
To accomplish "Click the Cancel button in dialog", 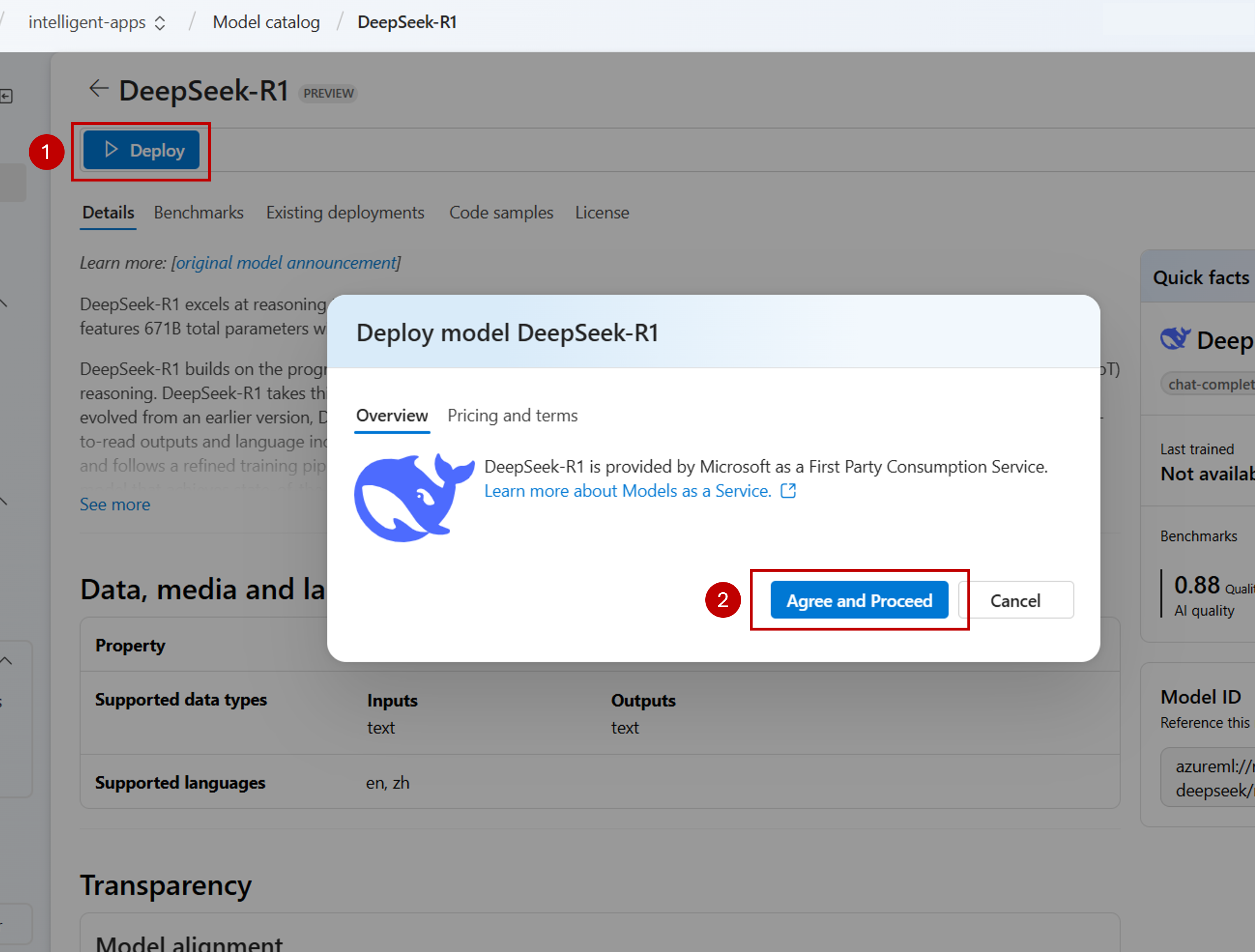I will click(x=1015, y=601).
